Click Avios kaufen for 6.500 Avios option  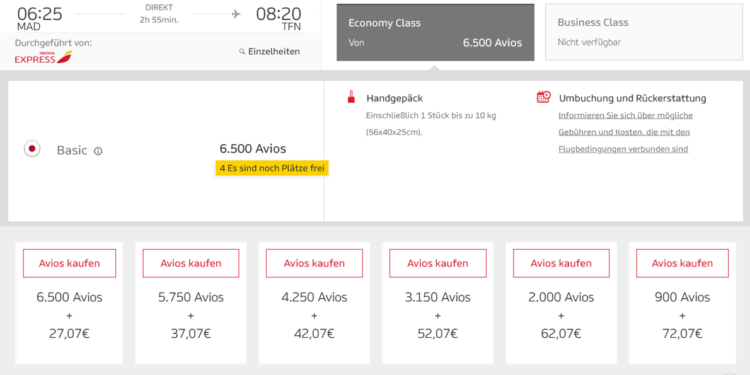(69, 263)
